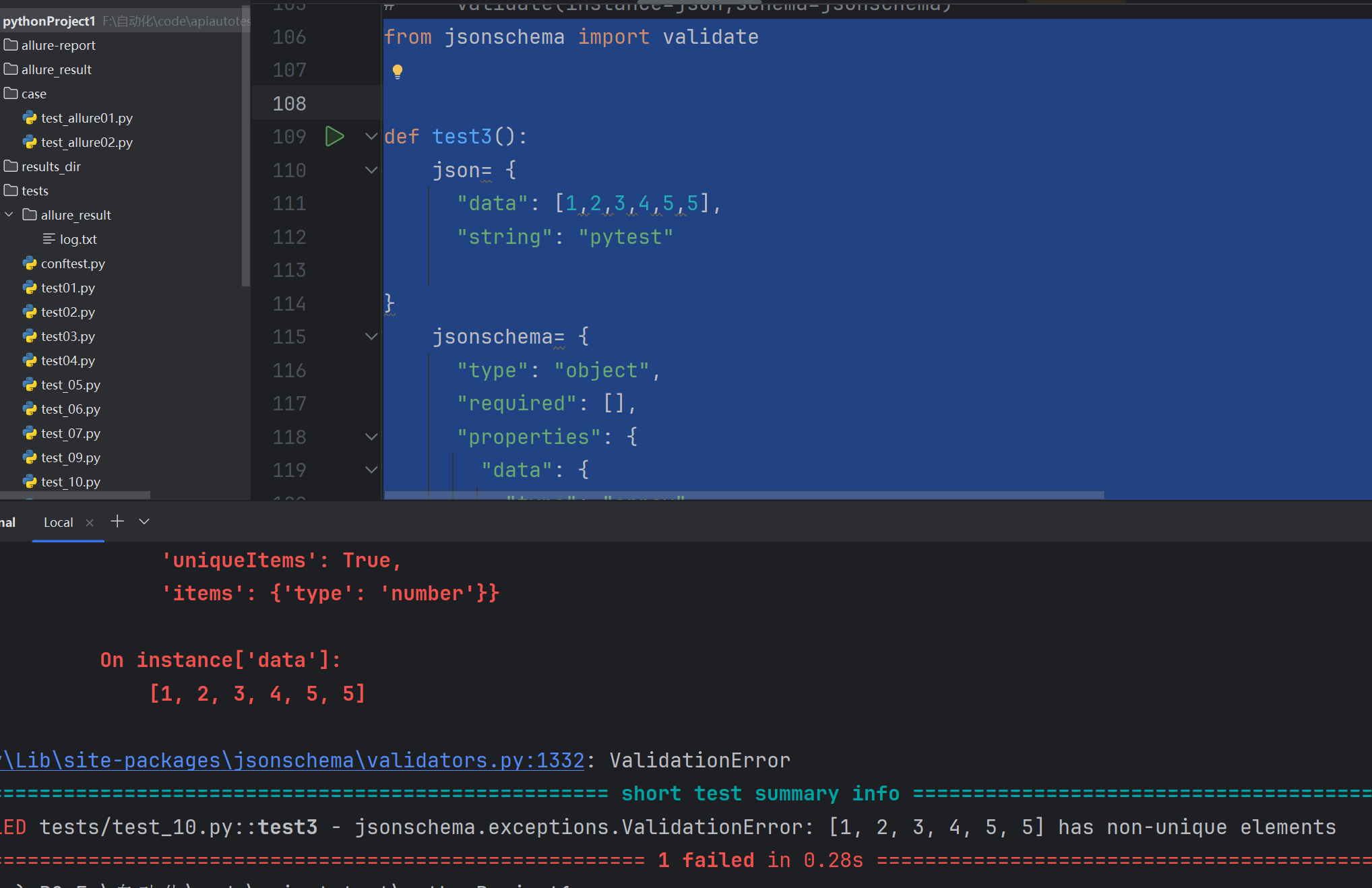Click line number 106 in the gutter

290,37
